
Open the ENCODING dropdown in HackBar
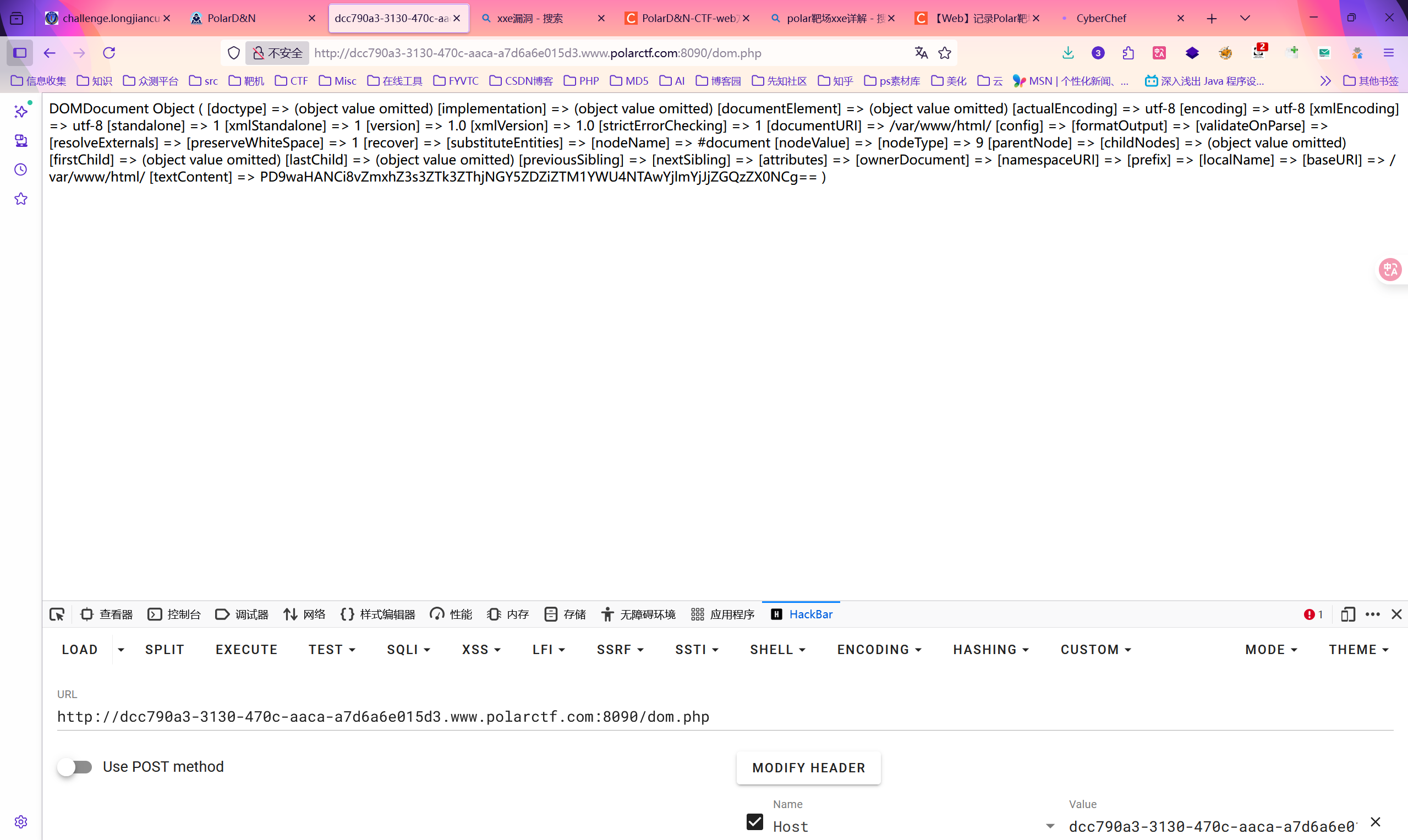click(x=879, y=649)
